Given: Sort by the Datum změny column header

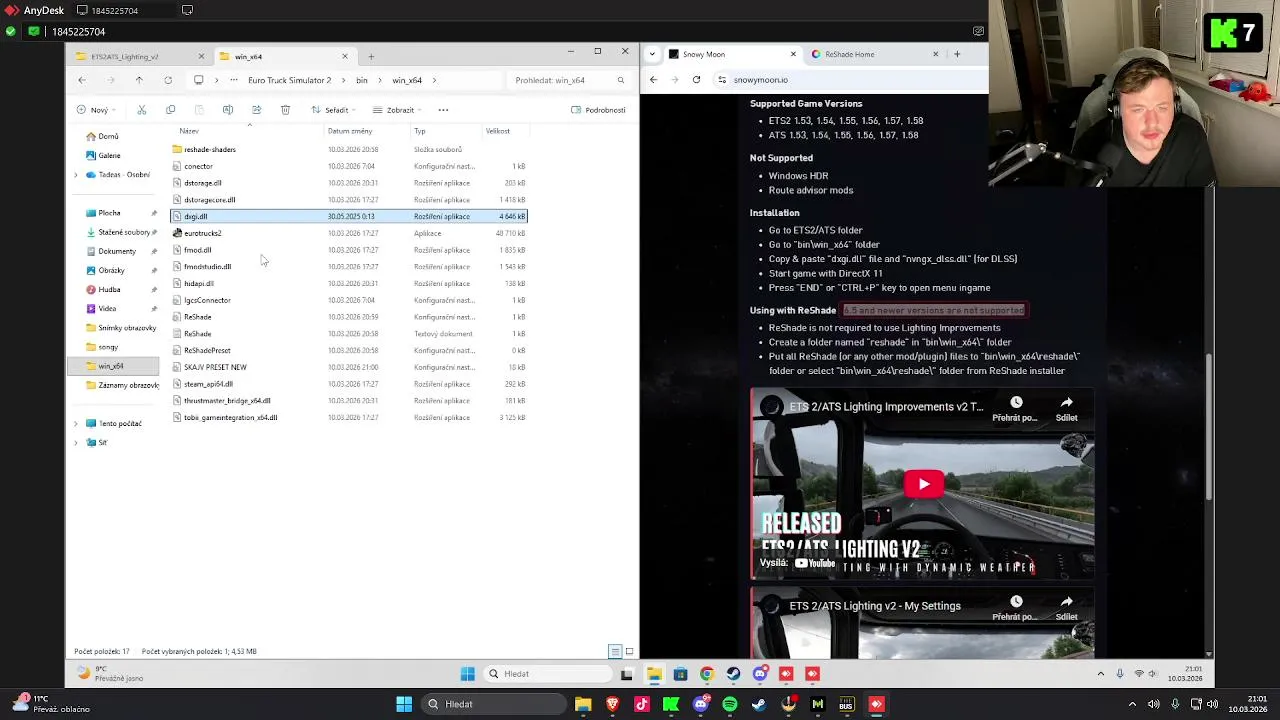Looking at the screenshot, I should [349, 131].
